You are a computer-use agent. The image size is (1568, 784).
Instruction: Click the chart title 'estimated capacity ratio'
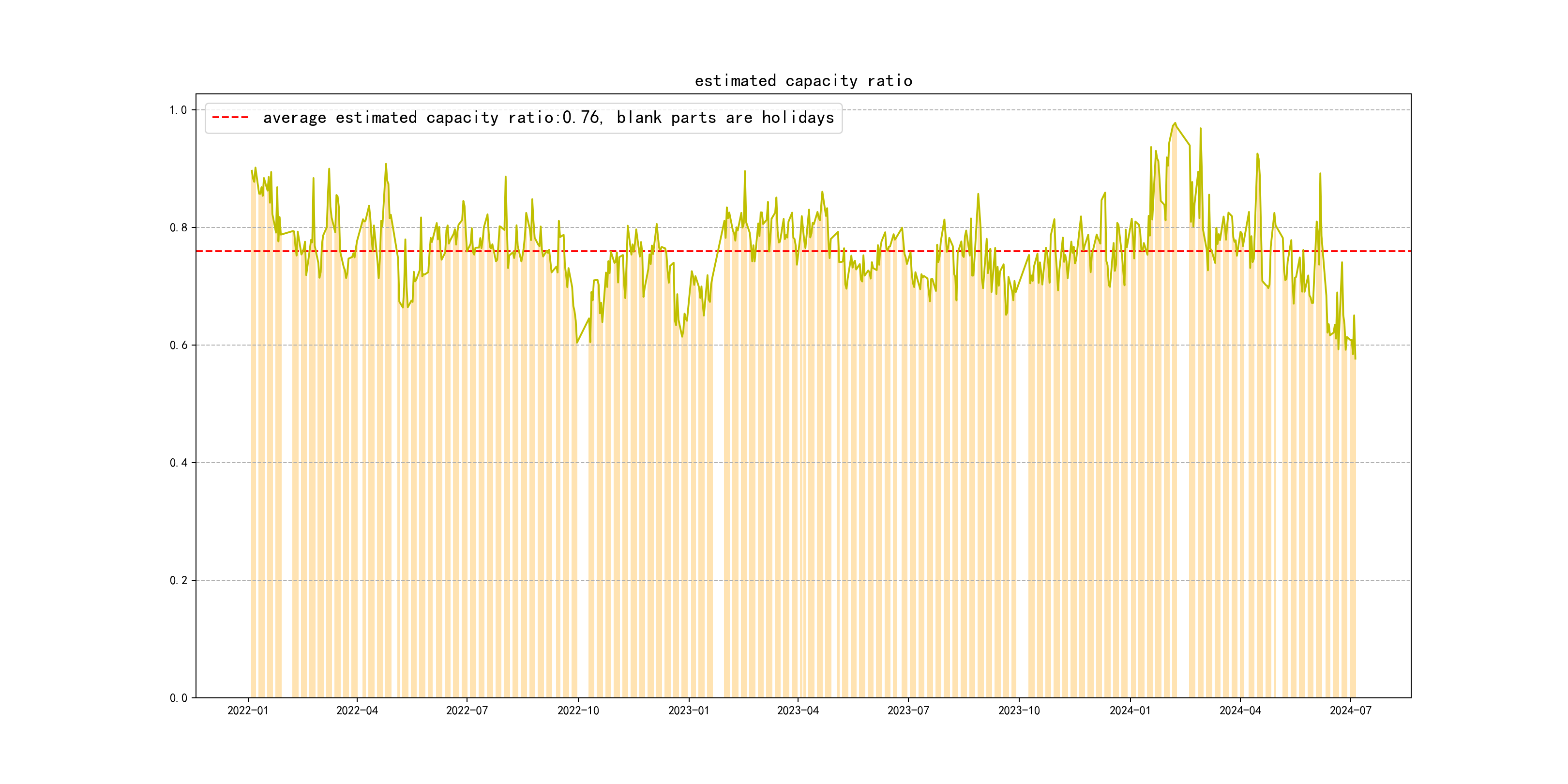[x=803, y=81]
